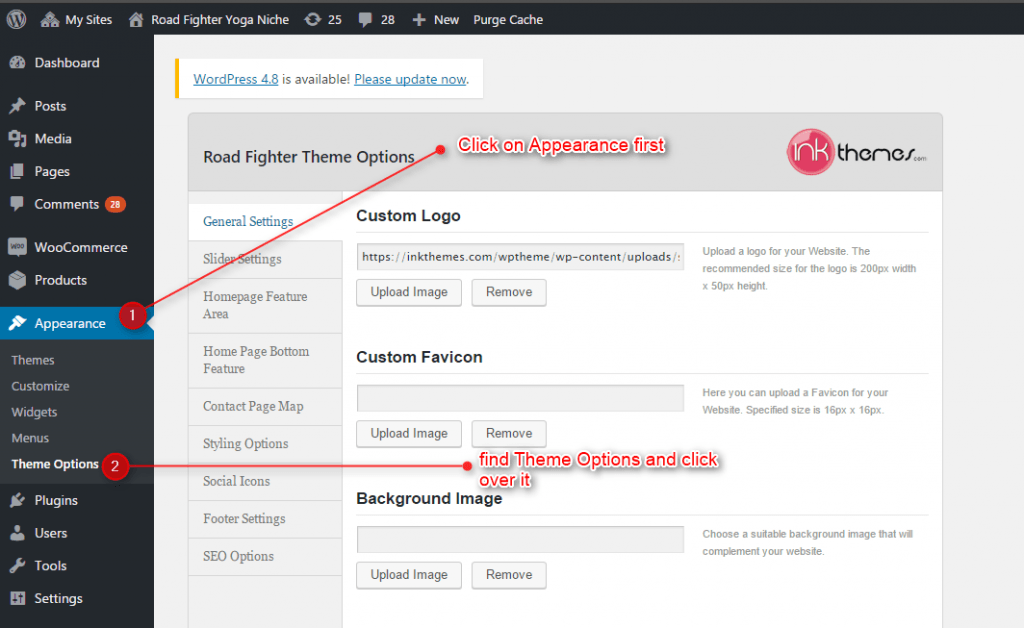
Task: Select the Contact Page Map tab
Action: point(265,407)
